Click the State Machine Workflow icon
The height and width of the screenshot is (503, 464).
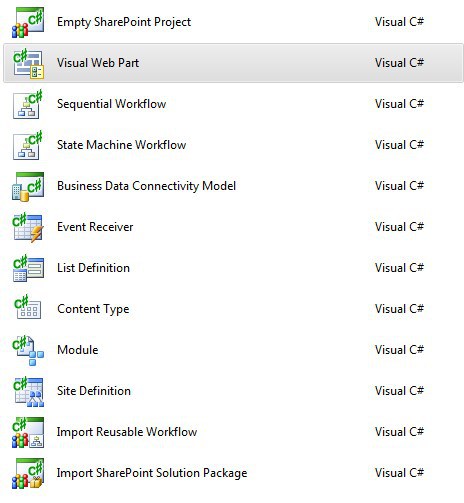point(28,145)
